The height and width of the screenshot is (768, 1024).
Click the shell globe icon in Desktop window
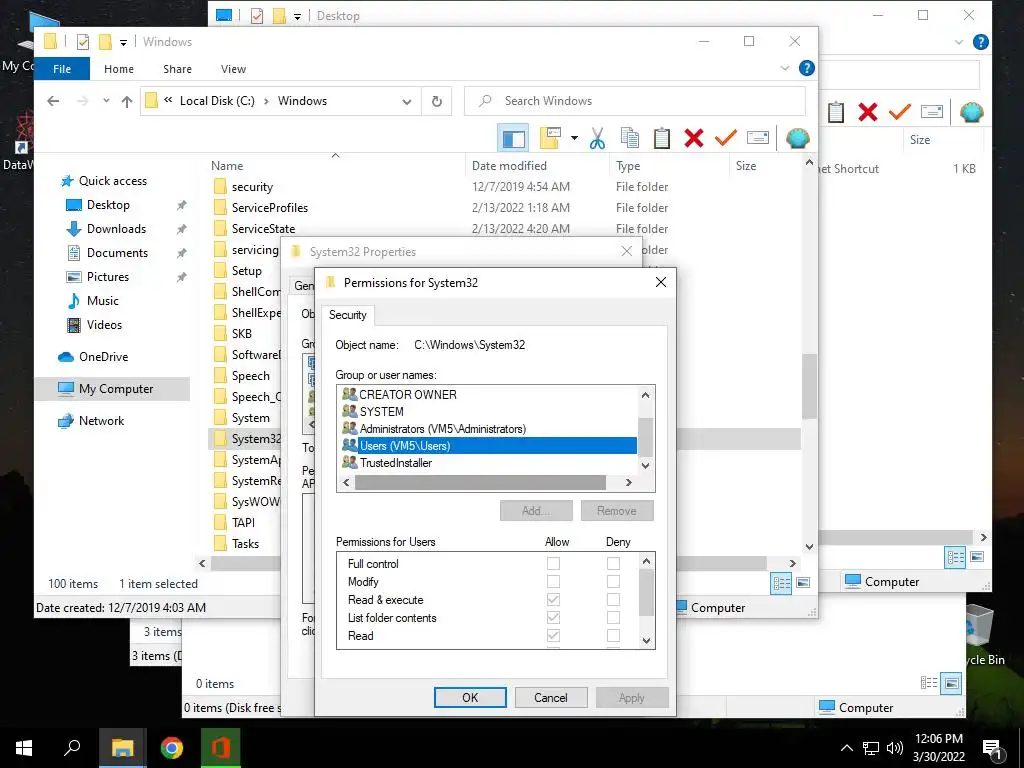pos(972,112)
